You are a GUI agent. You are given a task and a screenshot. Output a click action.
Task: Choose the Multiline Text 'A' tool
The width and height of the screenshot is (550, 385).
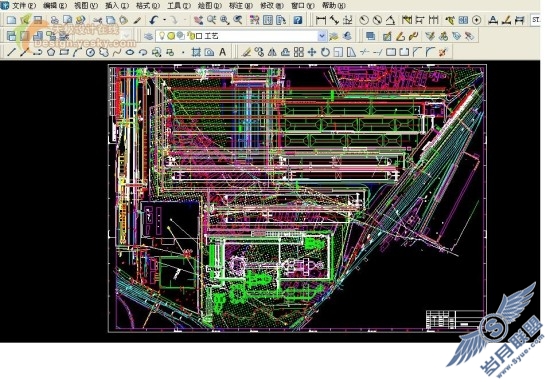point(222,52)
